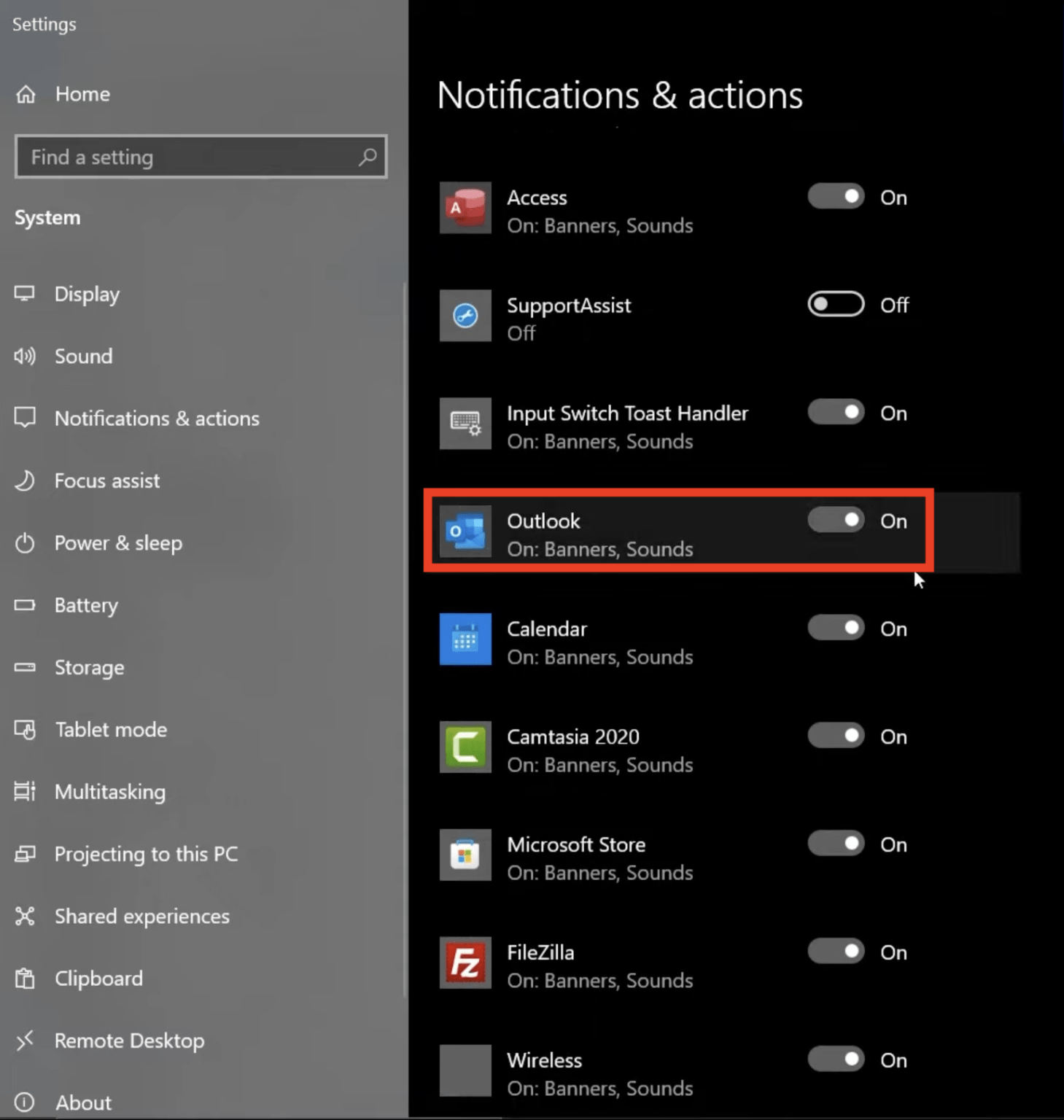Turn off FileZilla notifications
Image resolution: width=1064 pixels, height=1120 pixels.
pos(835,951)
